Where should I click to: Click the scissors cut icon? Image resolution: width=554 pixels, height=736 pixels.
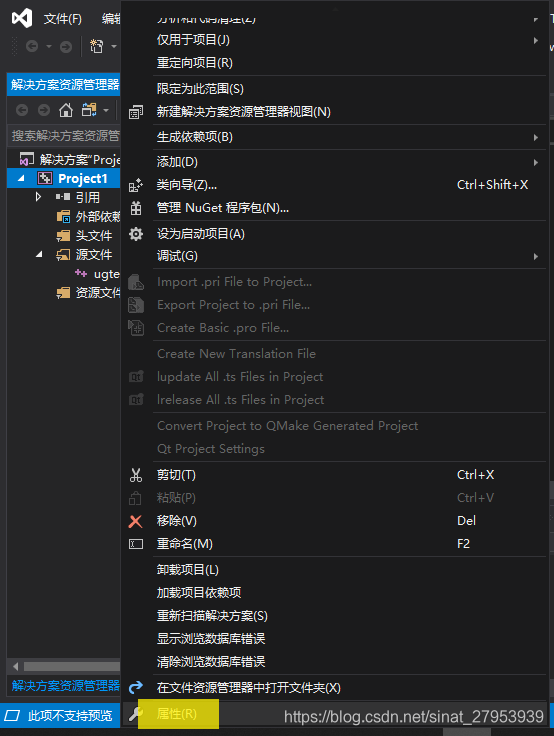tap(136, 475)
